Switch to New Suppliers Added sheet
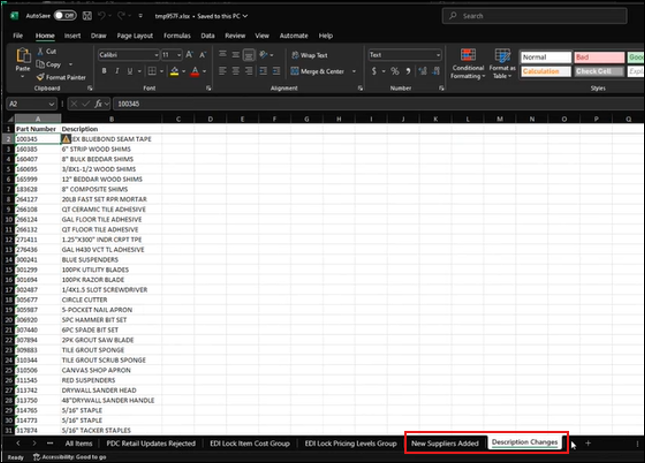 (445, 442)
